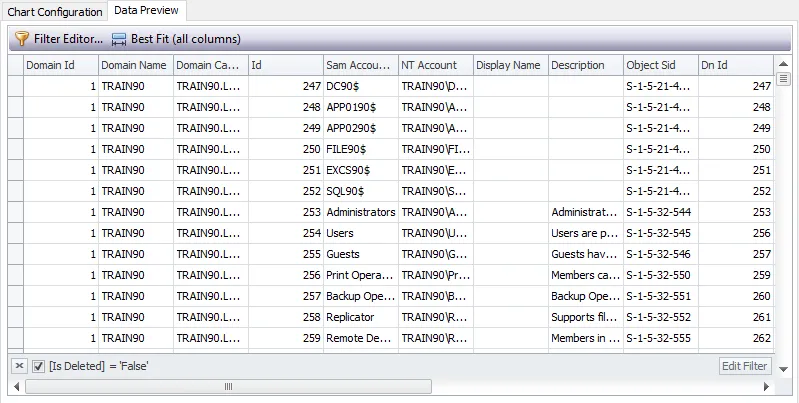Select the APP0190$ cell
The image size is (799, 403).
[361, 107]
